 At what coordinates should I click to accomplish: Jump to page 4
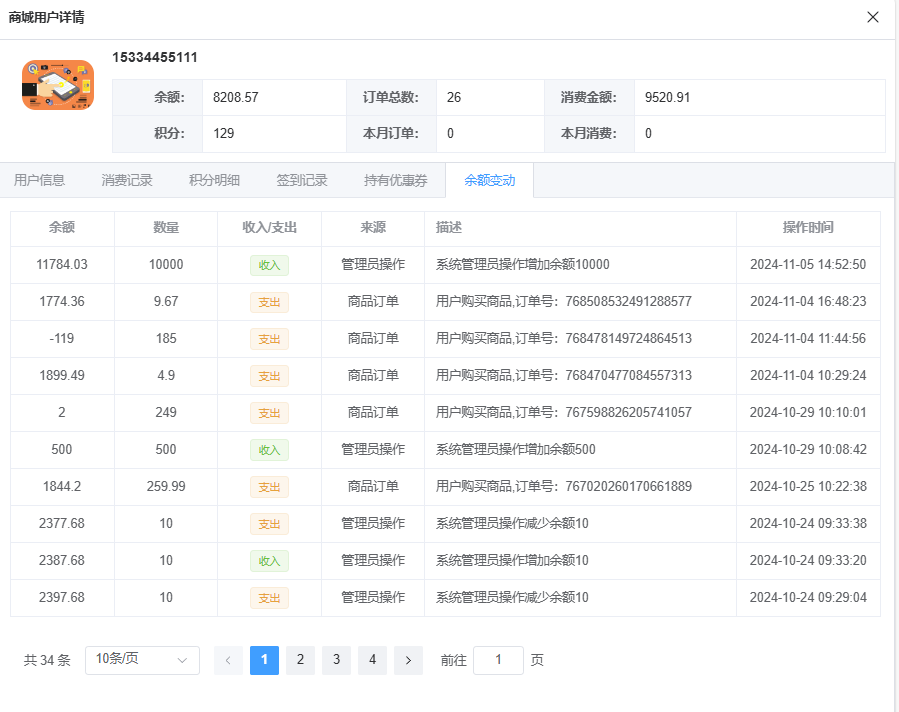click(x=372, y=660)
